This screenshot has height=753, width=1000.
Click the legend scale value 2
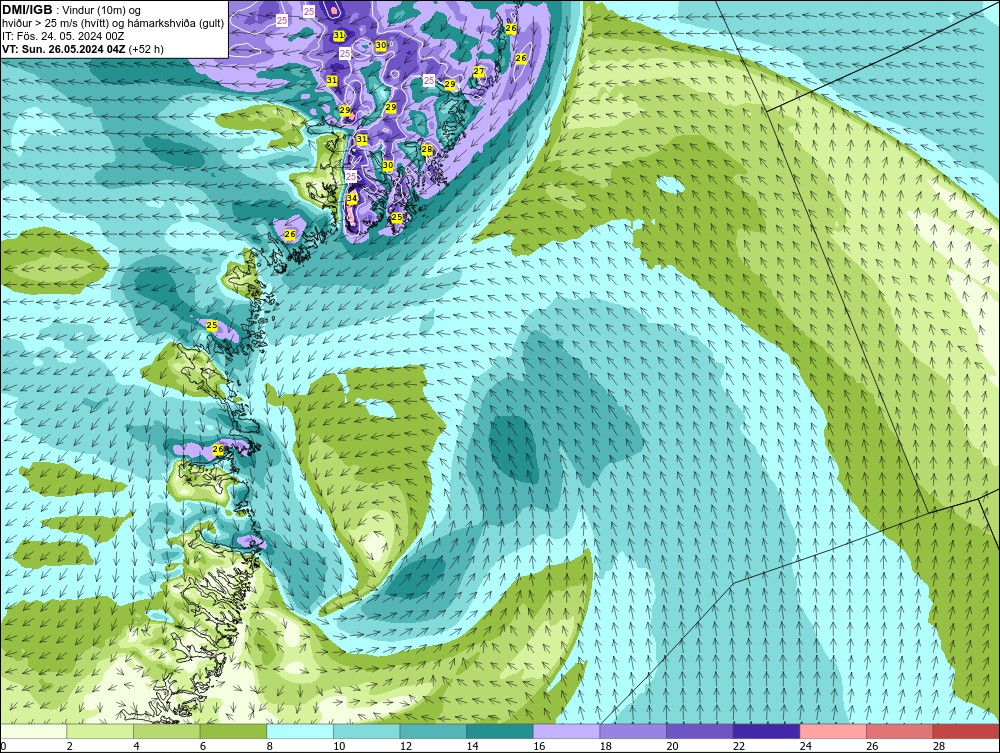(x=70, y=746)
